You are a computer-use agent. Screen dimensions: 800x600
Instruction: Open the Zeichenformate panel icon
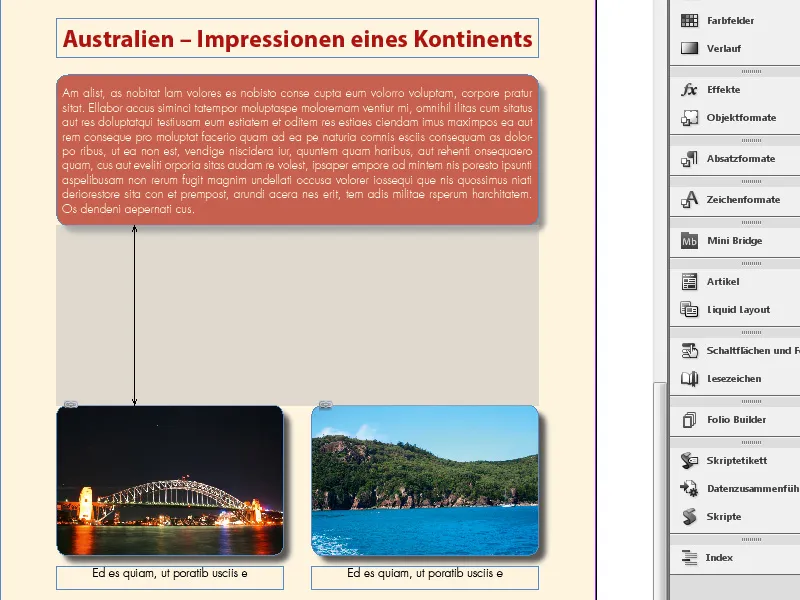[x=689, y=199]
